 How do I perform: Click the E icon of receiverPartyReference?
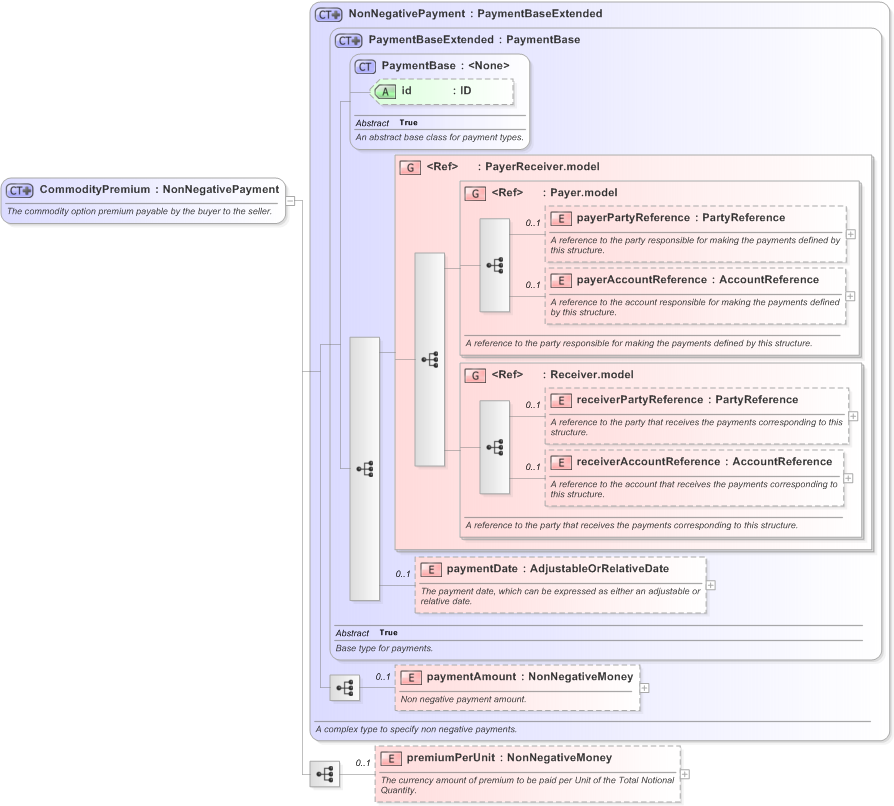561,400
